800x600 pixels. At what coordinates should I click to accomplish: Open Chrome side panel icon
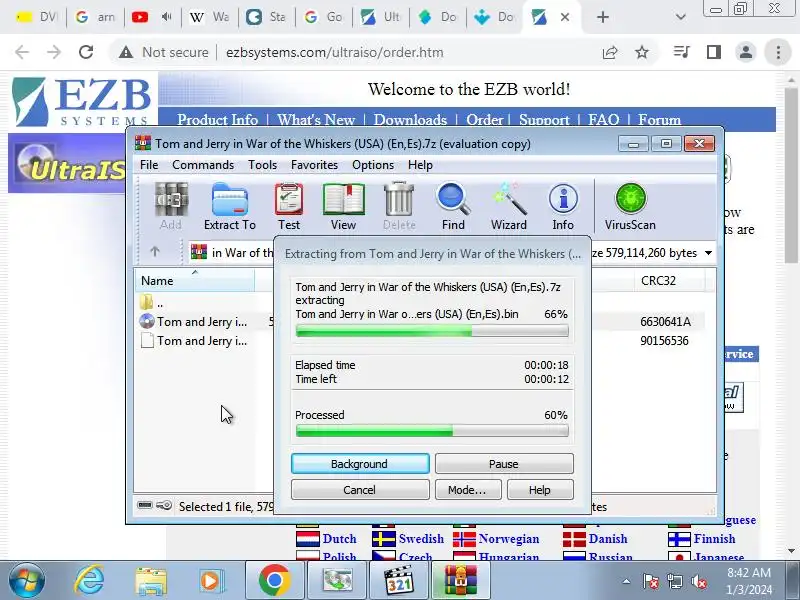714,52
